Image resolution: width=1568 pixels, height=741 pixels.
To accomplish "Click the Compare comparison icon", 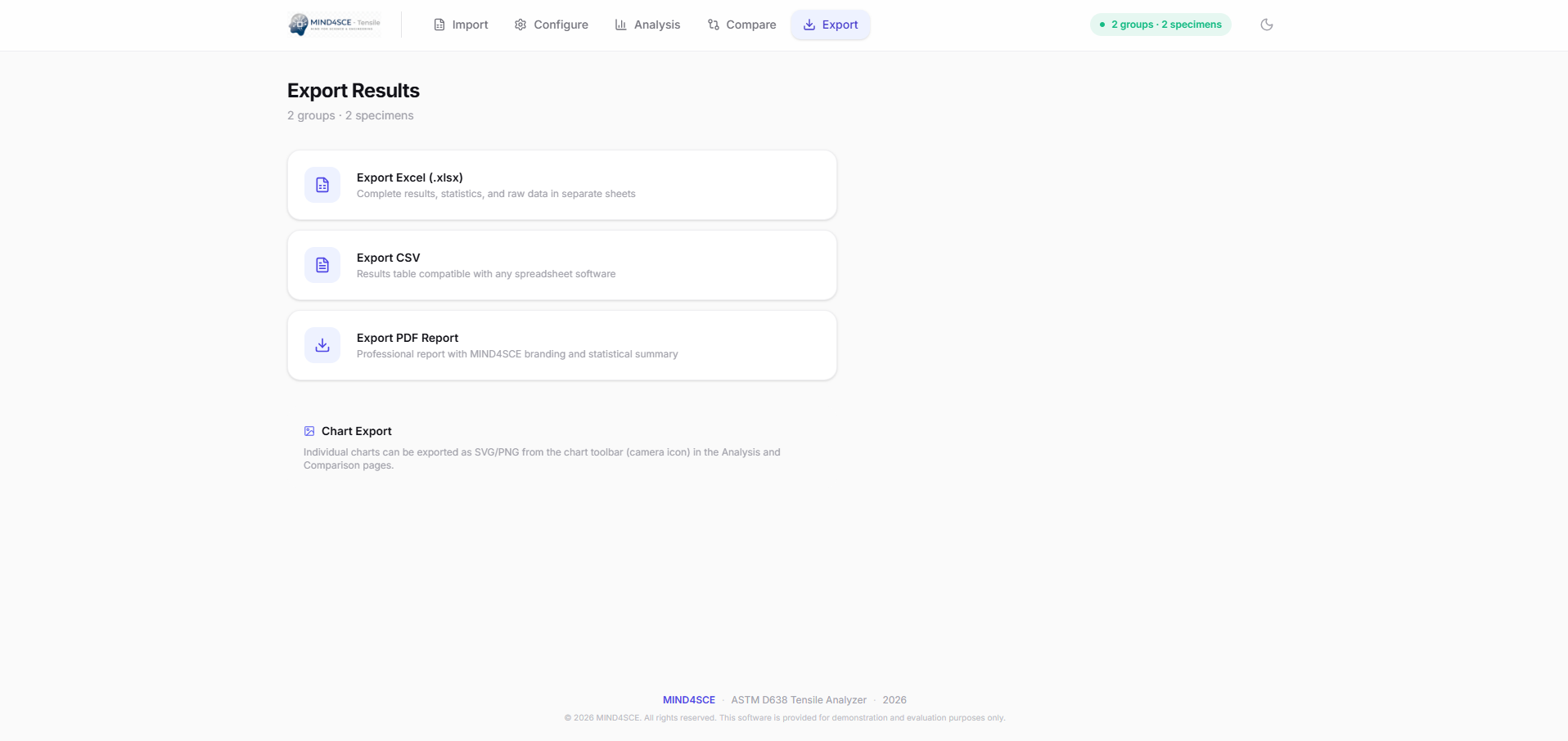I will 713,25.
